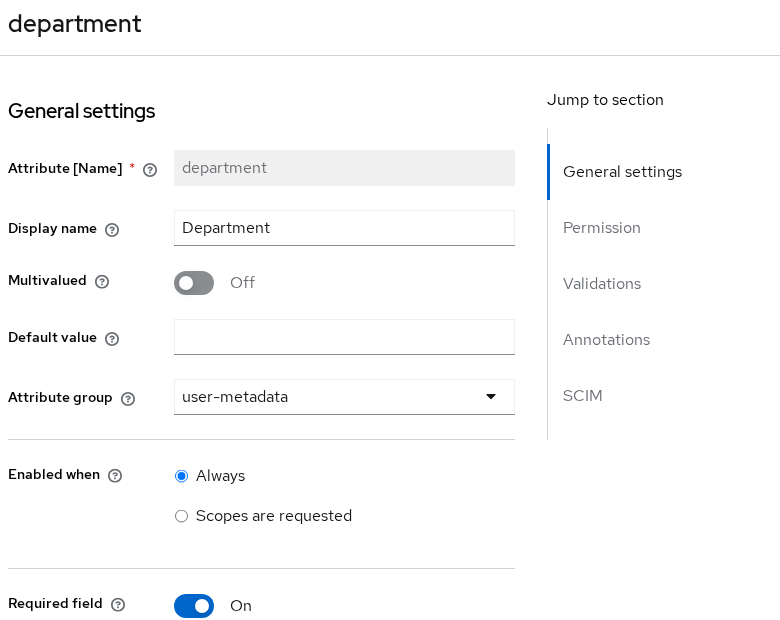Open the Display name help icon
Viewport: 780px width, 620px height.
(x=112, y=230)
